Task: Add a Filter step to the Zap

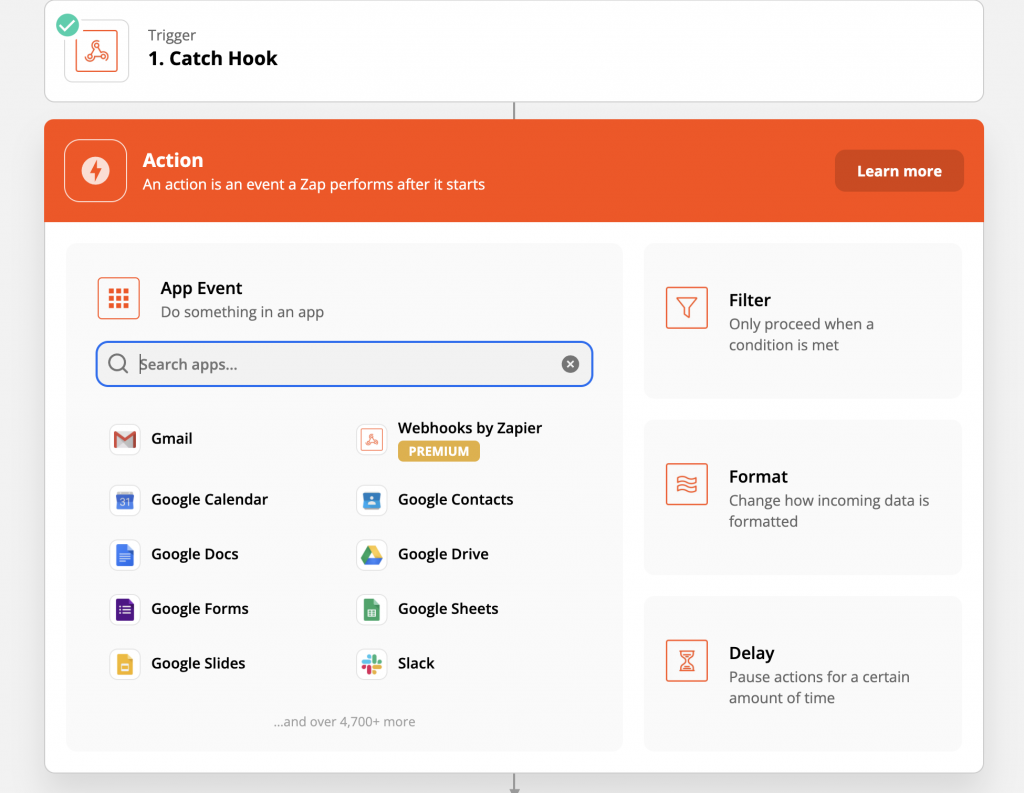Action: pos(803,321)
